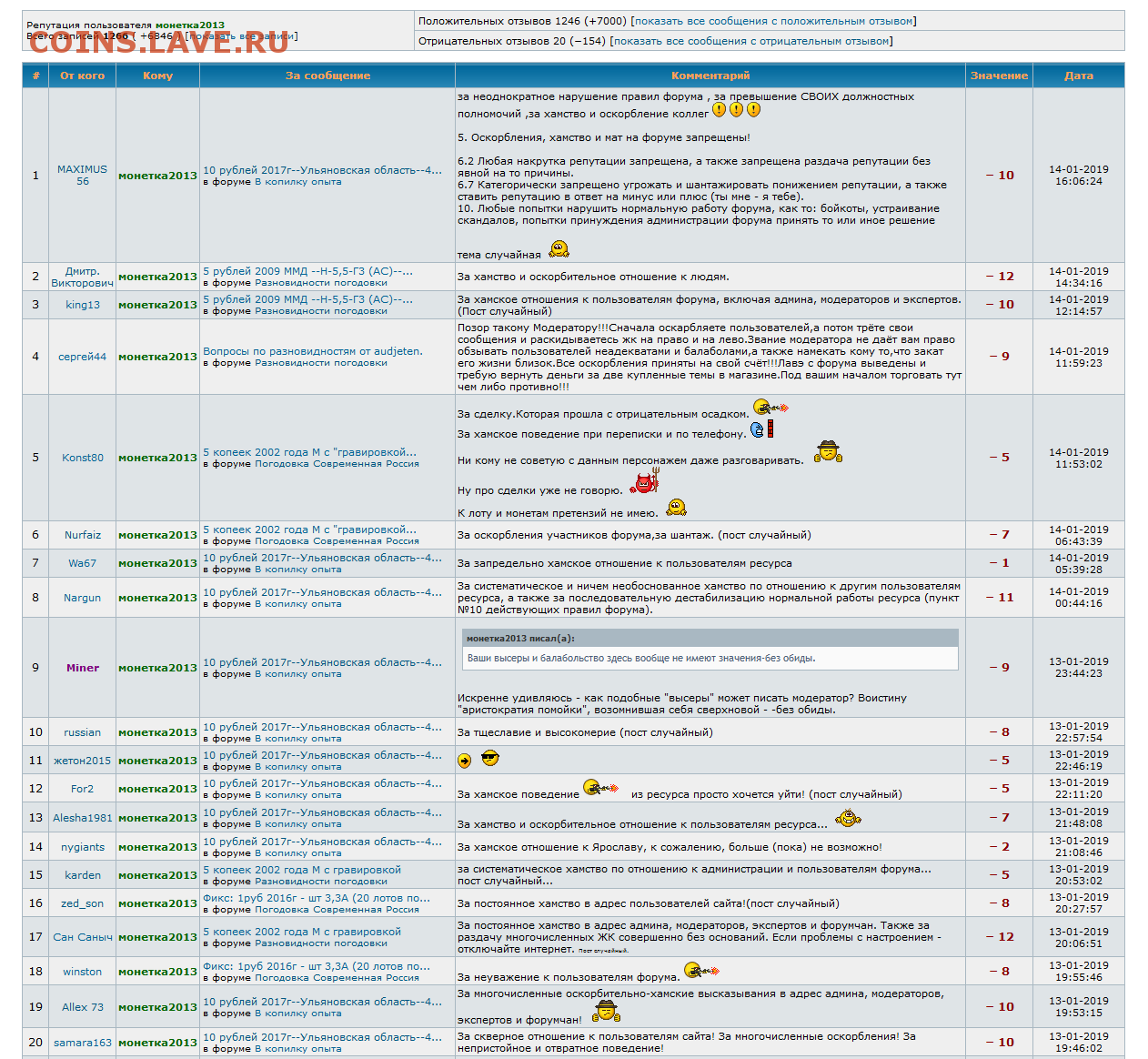
Task: Open Alesha1981 user profile
Action: (83, 818)
